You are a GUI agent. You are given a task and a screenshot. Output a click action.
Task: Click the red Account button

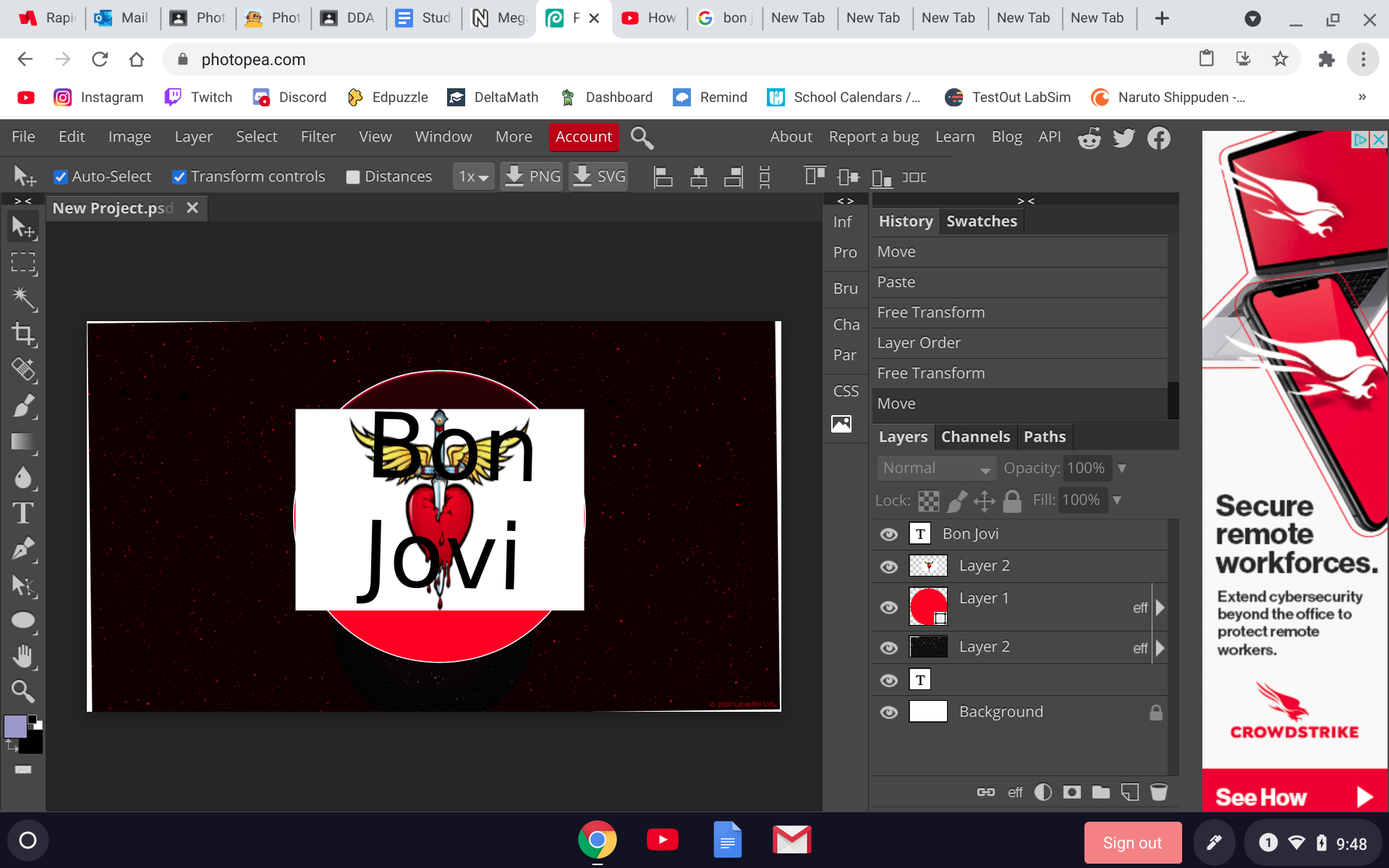pyautogui.click(x=584, y=137)
